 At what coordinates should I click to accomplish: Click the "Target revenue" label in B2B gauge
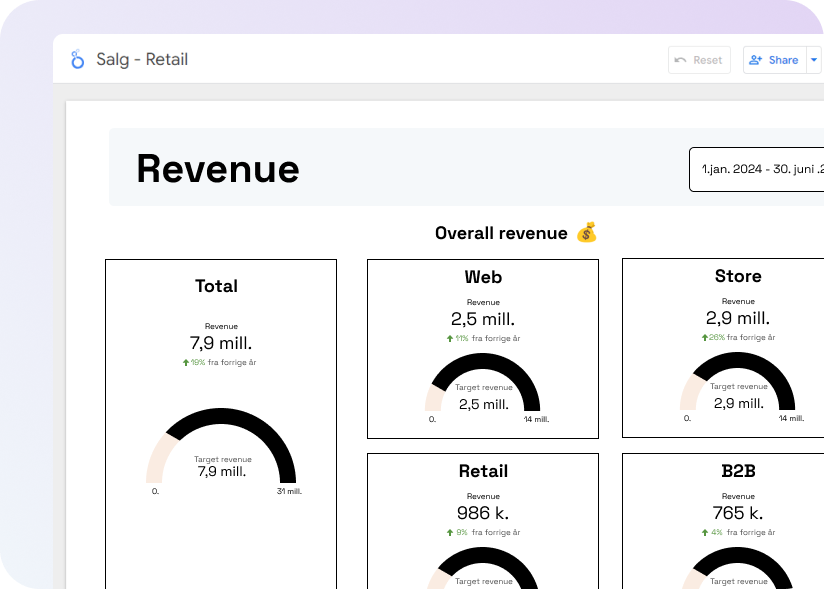[739, 582]
